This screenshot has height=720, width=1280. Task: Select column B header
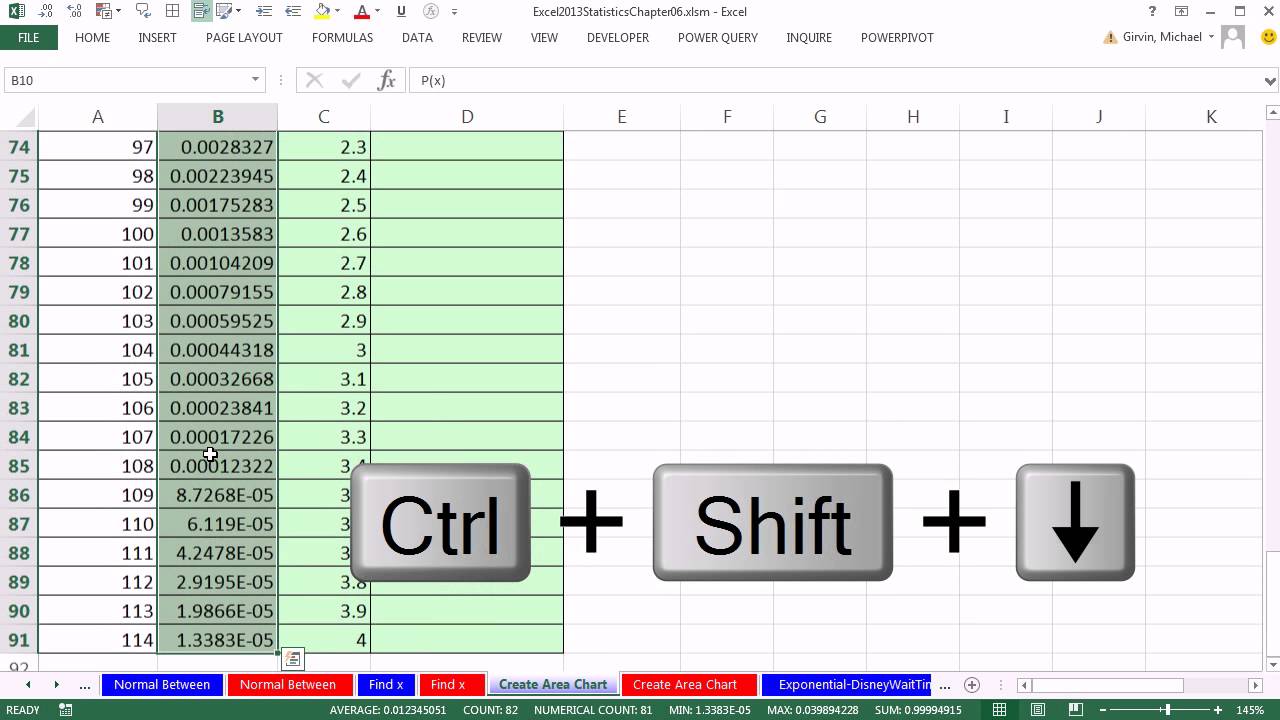(217, 116)
